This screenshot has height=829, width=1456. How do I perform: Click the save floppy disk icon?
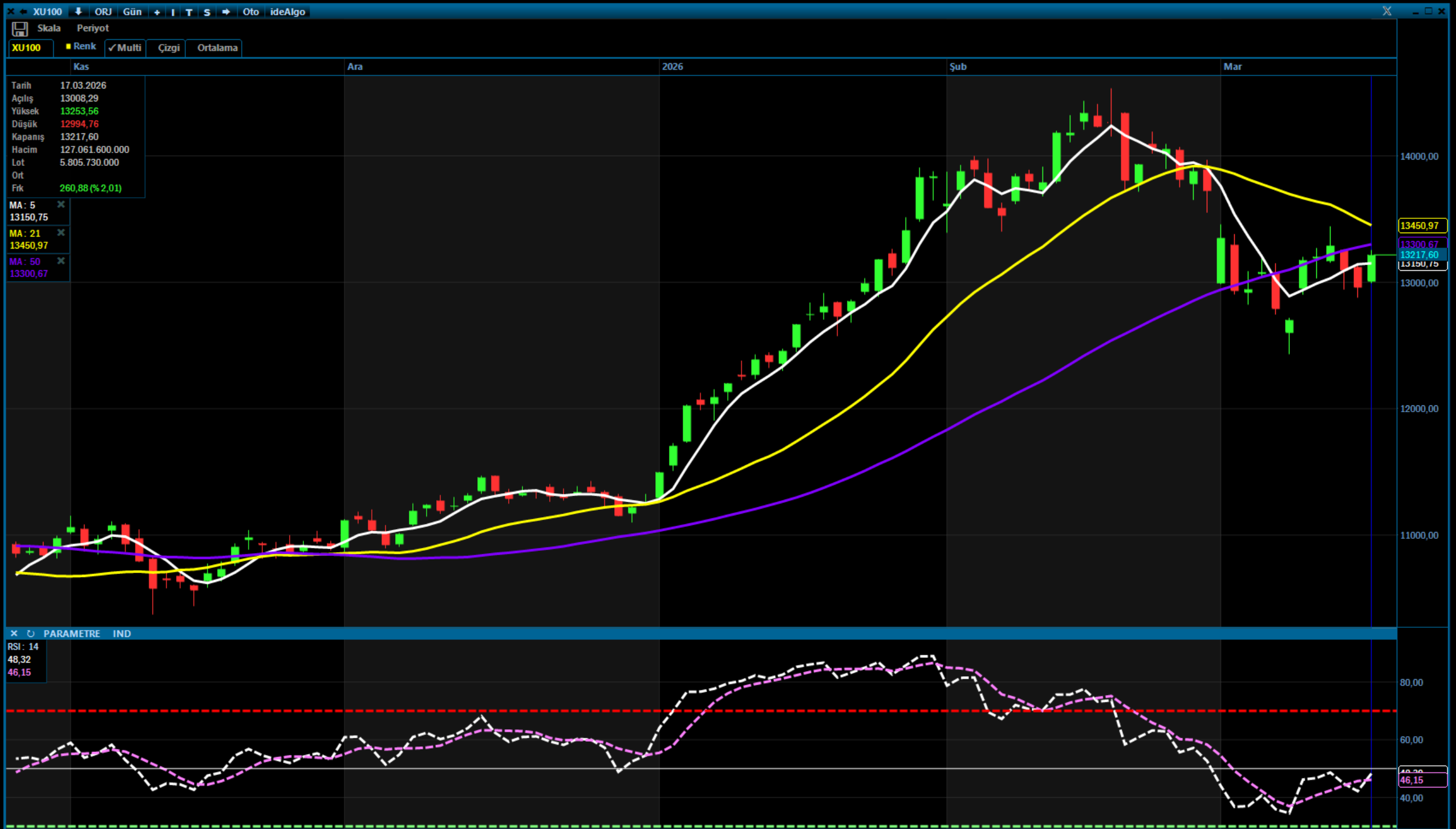(x=19, y=29)
